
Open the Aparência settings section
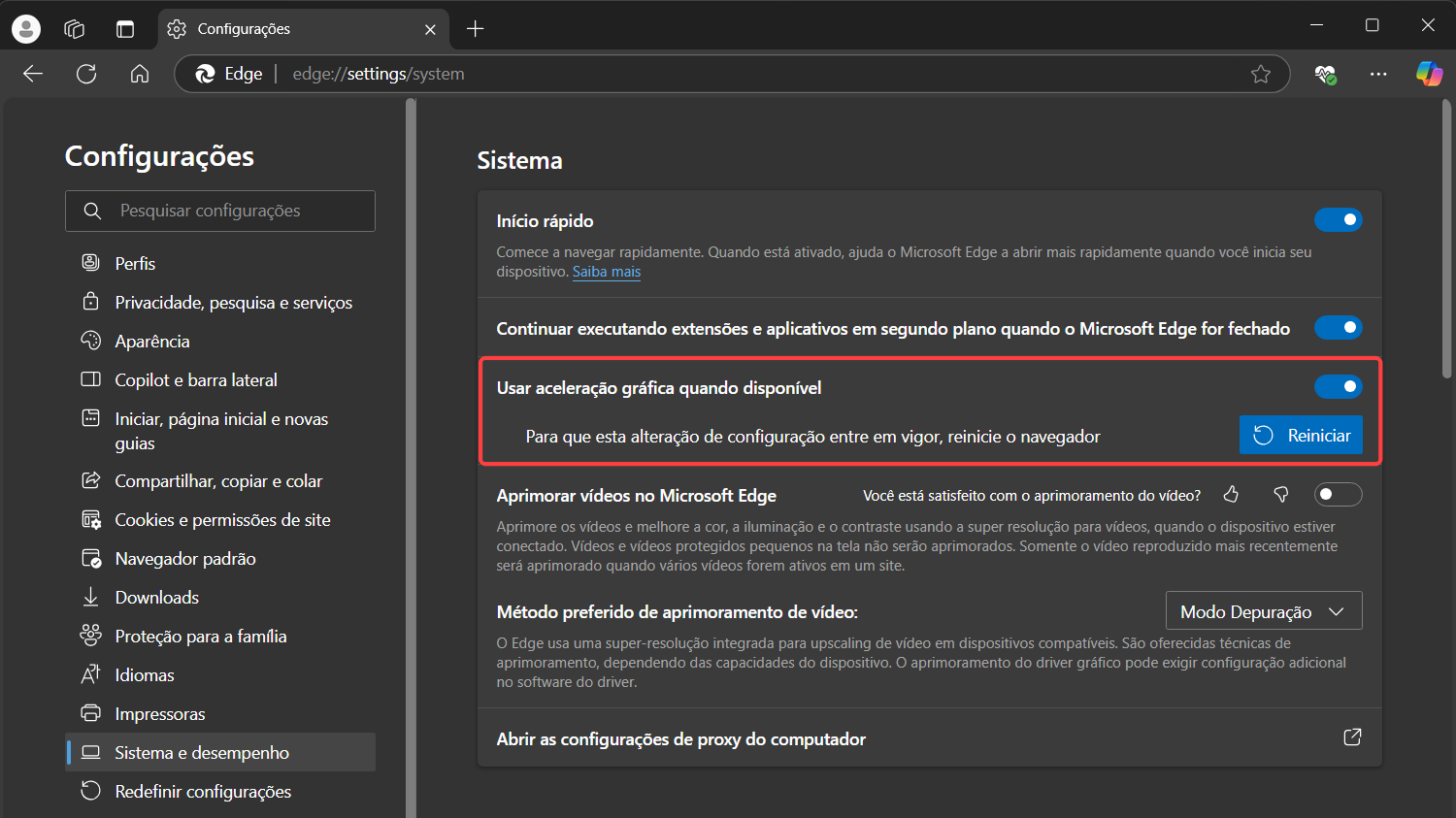(x=153, y=341)
